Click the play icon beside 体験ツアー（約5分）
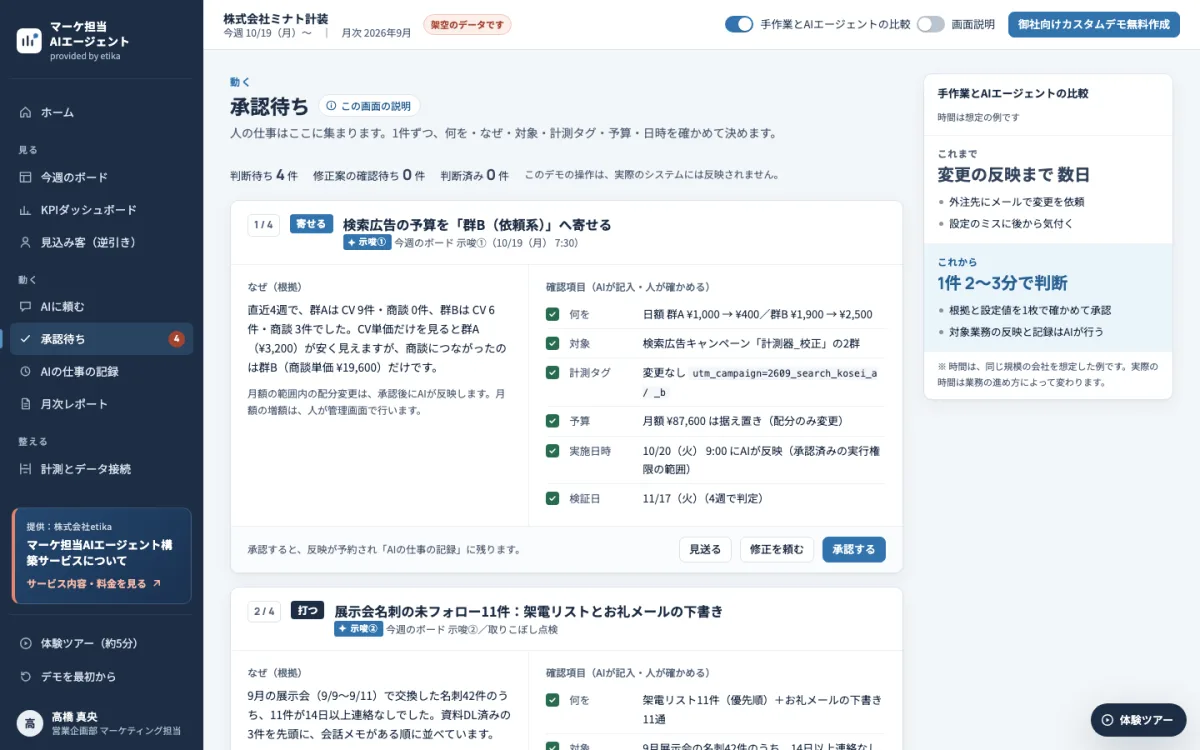Screen dimensions: 1200x750 pyautogui.click(x=26, y=643)
